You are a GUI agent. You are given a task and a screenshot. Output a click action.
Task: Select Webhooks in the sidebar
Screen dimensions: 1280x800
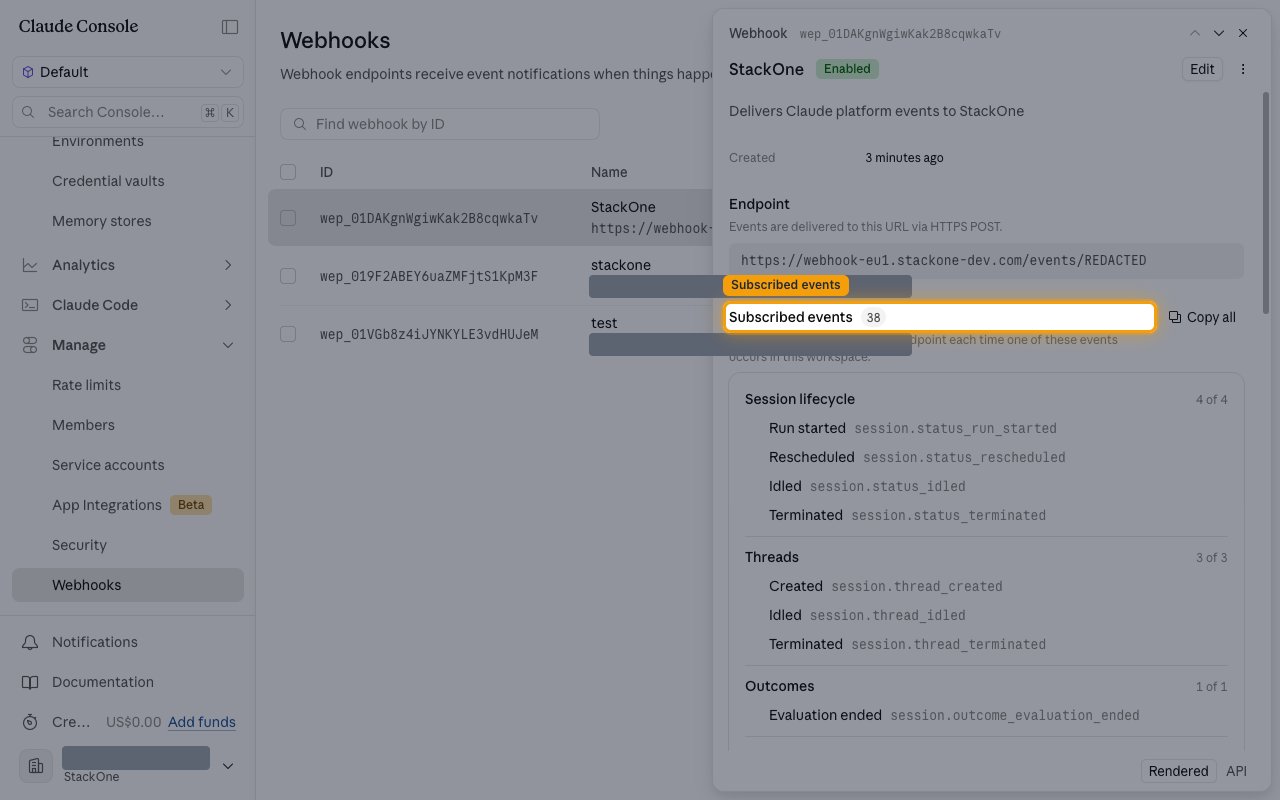[128, 585]
